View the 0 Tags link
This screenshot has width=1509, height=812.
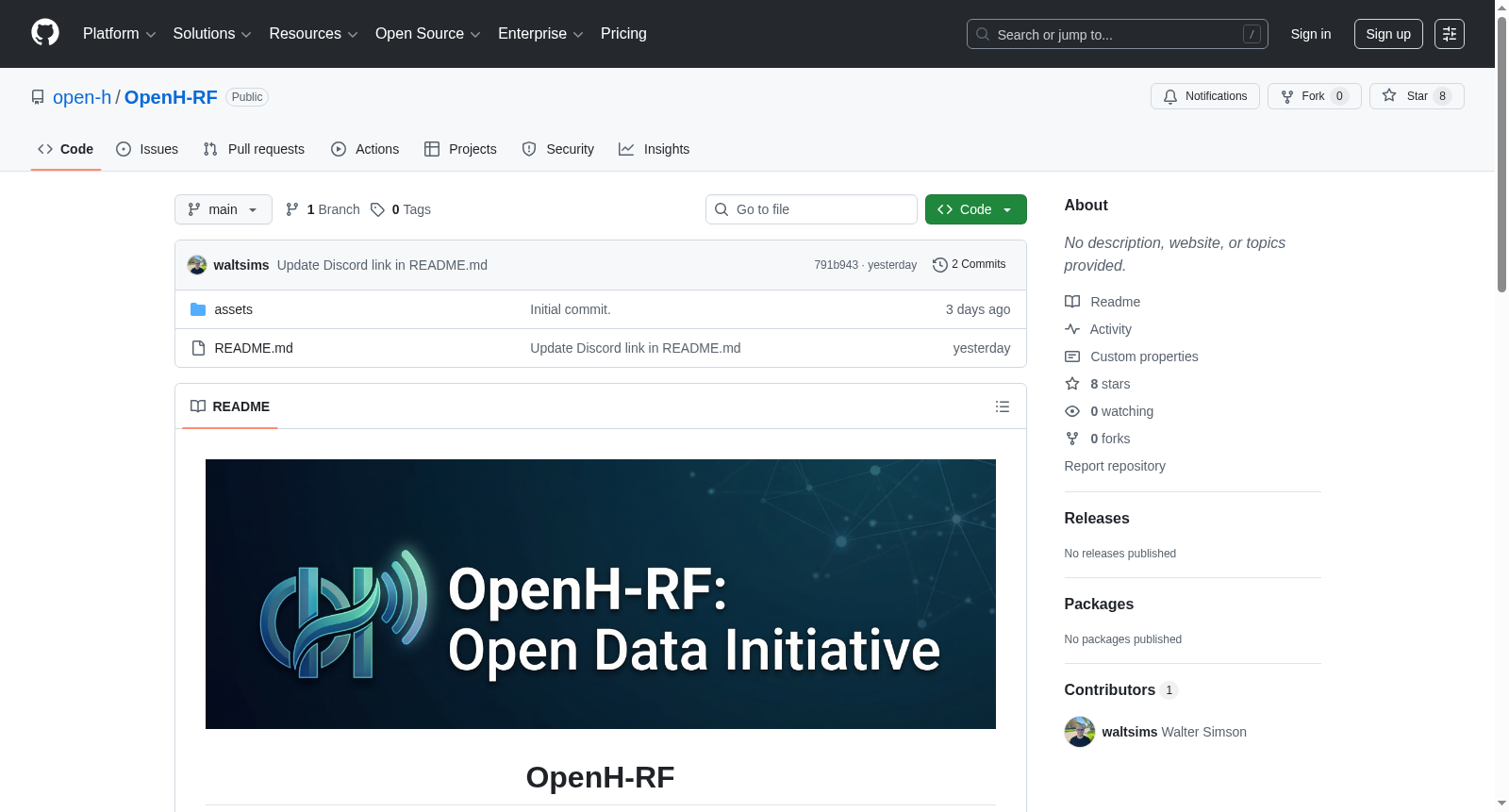pos(401,209)
